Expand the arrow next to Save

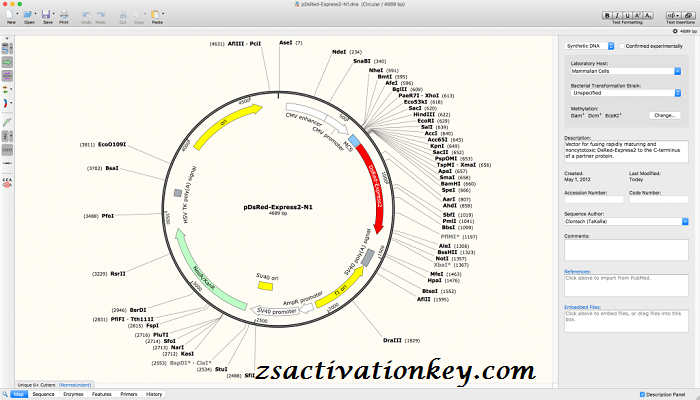(54, 14)
